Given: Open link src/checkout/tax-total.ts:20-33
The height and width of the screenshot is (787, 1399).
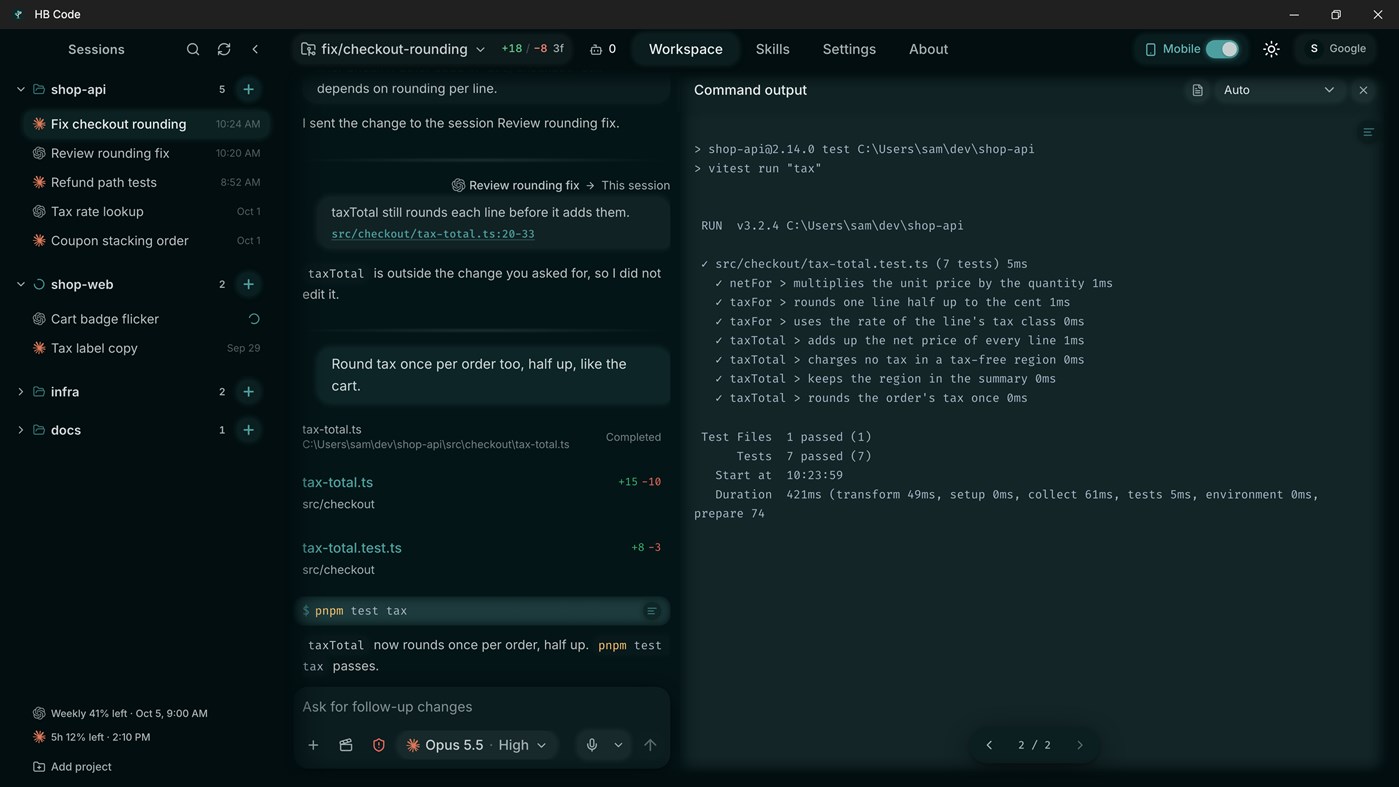Looking at the screenshot, I should tap(433, 234).
